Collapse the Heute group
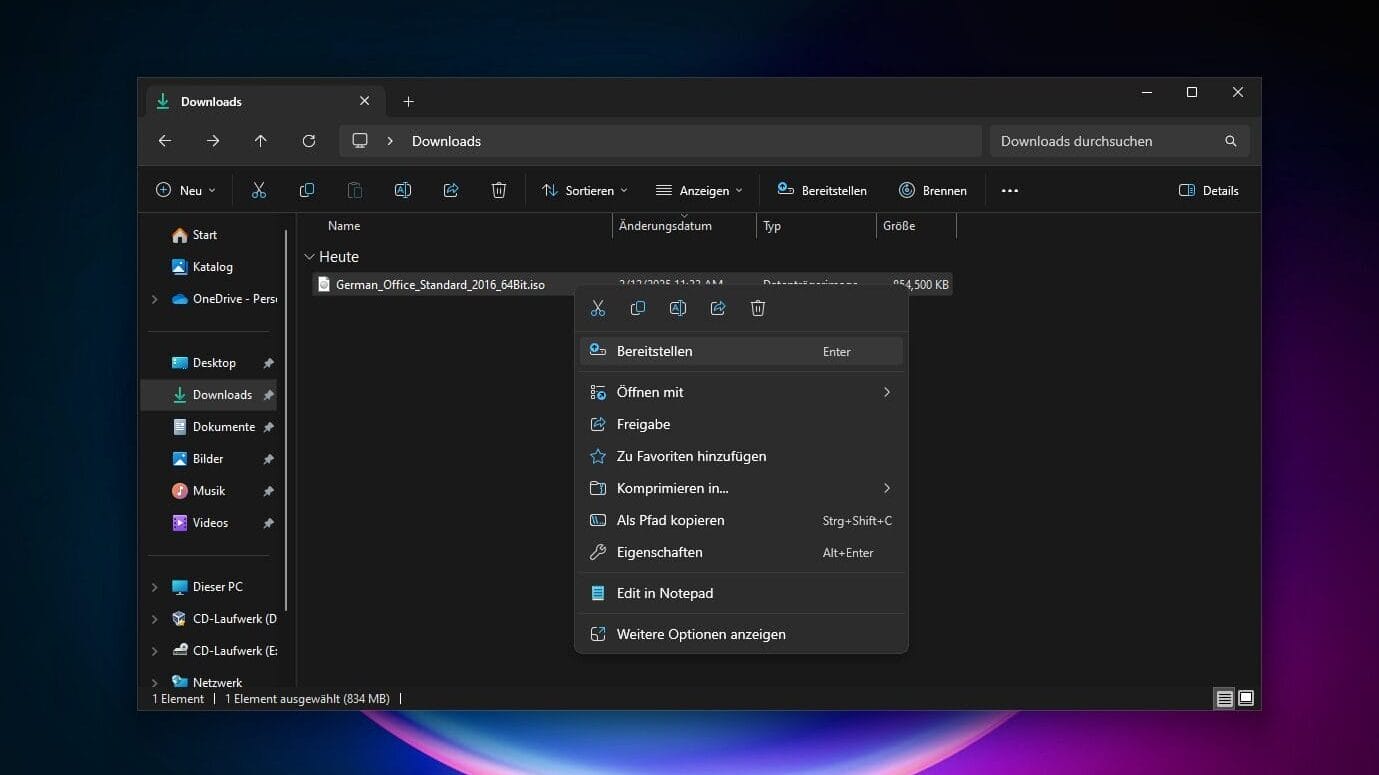 [x=309, y=257]
